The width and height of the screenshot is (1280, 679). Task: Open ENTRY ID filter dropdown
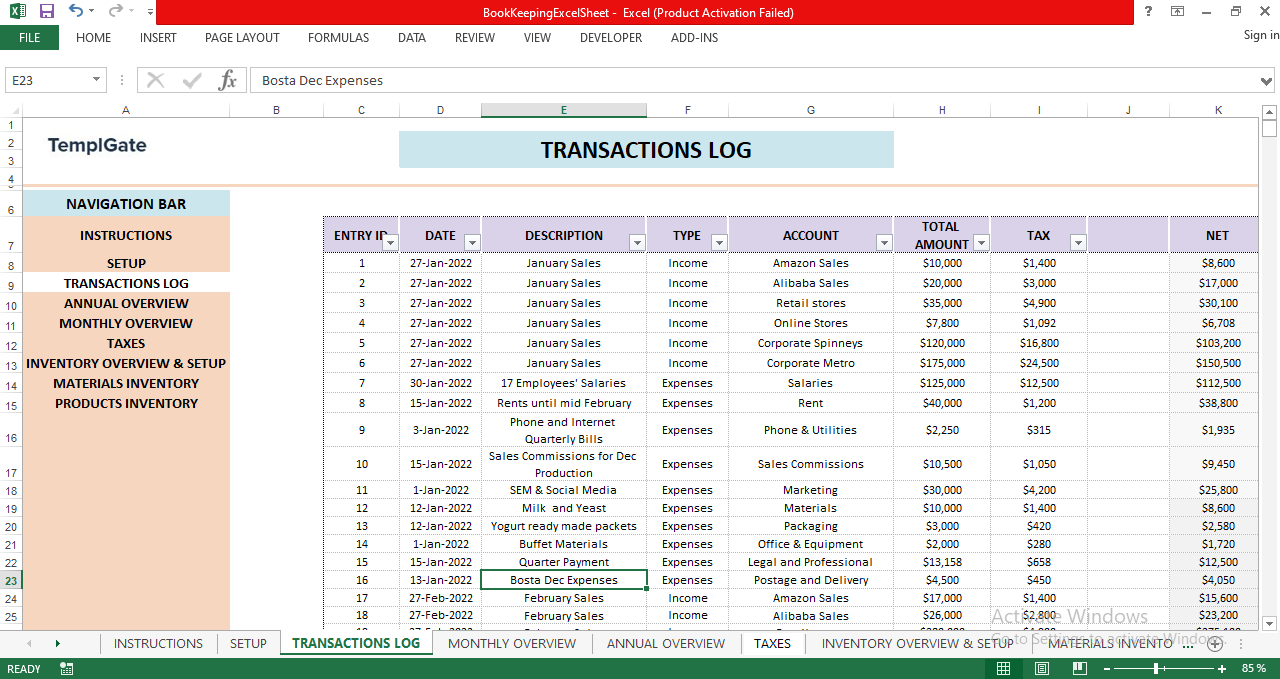pos(390,243)
